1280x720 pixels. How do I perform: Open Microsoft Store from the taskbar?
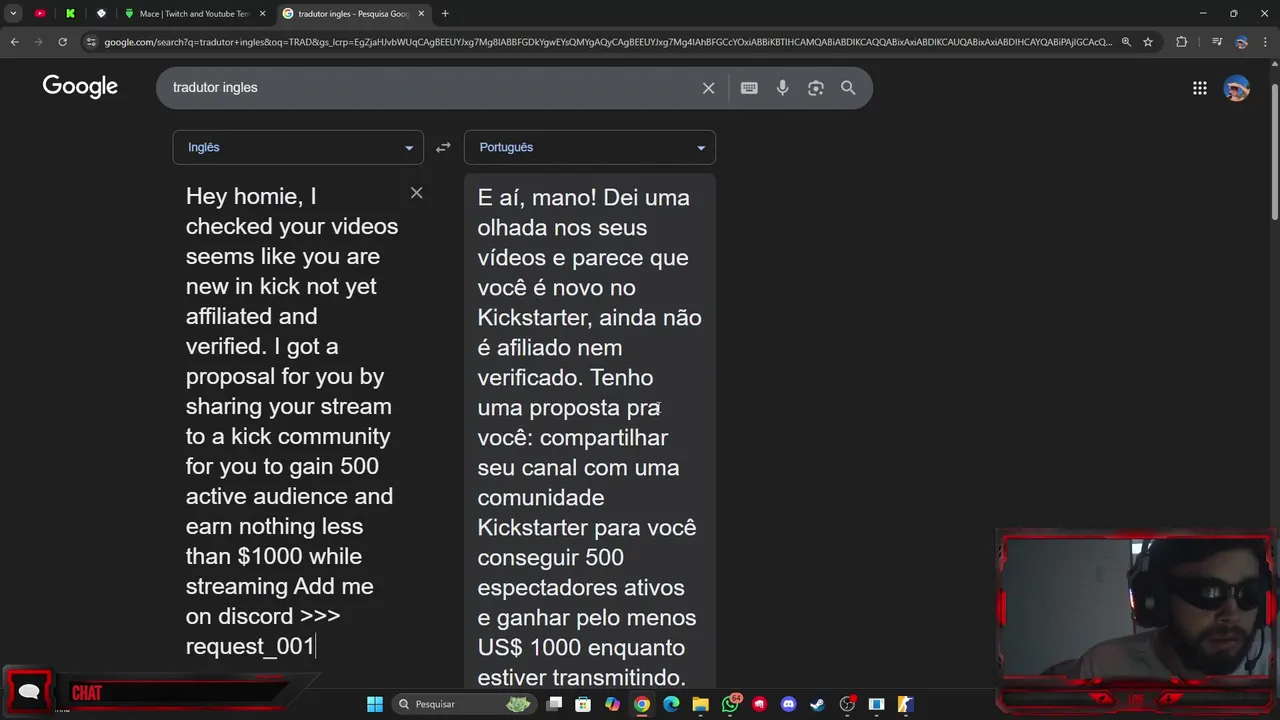click(x=583, y=704)
